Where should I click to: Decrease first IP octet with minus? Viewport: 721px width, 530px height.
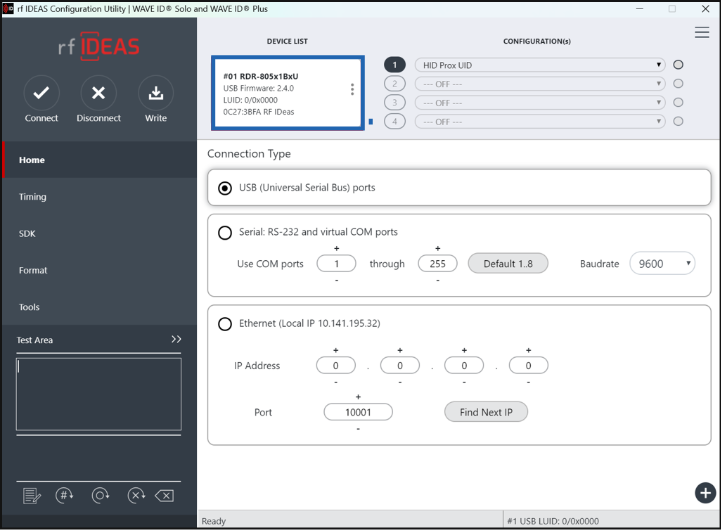pyautogui.click(x=336, y=382)
